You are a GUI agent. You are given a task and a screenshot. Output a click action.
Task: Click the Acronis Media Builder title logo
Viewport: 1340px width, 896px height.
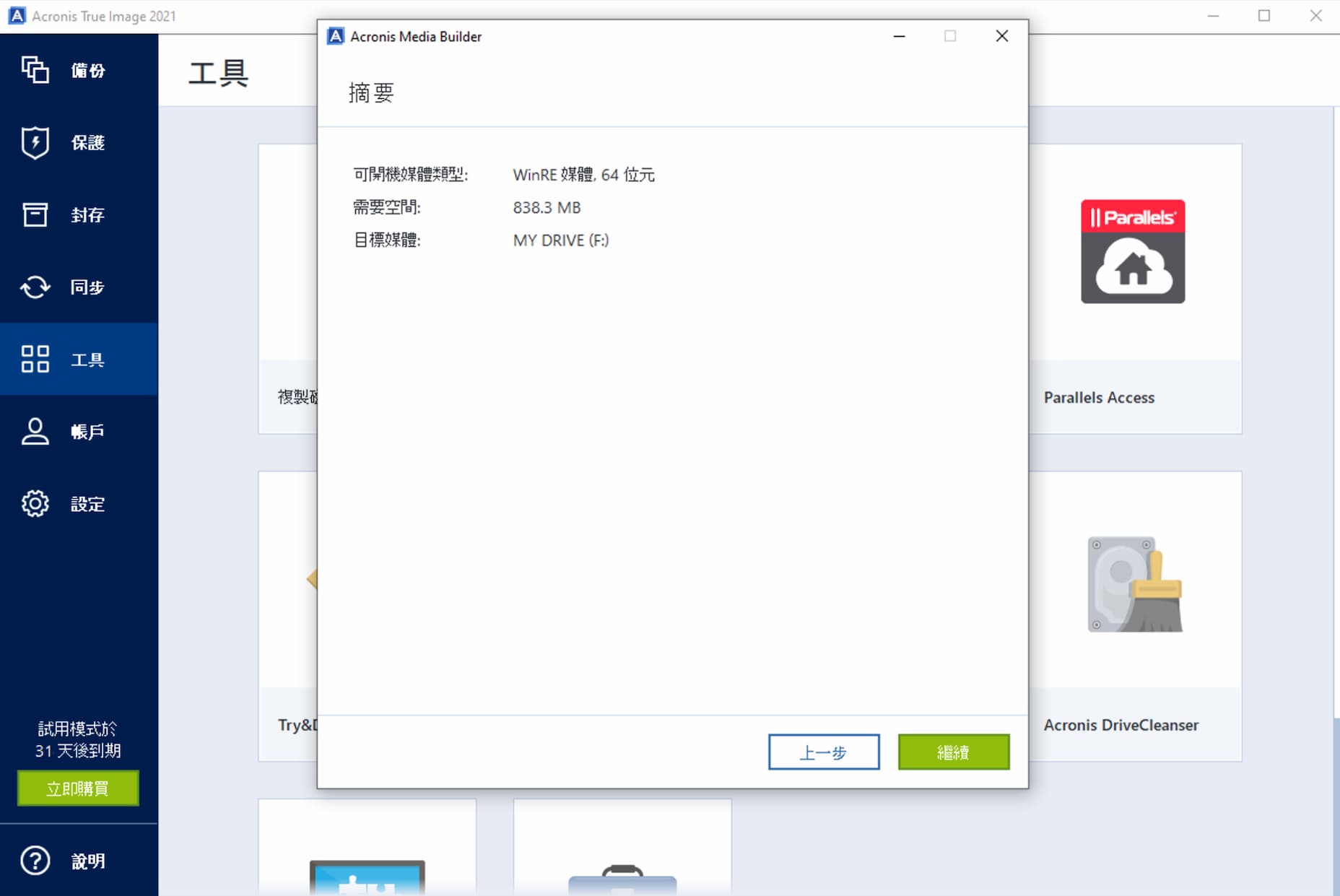pyautogui.click(x=336, y=36)
